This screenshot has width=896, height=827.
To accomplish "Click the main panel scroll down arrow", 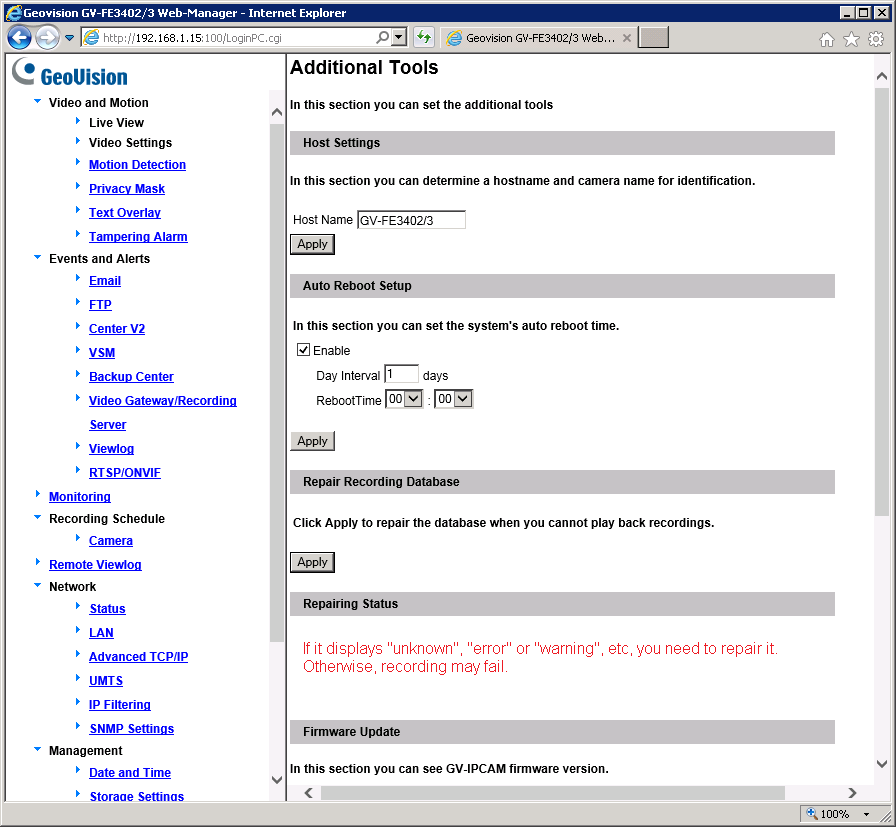I will click(x=882, y=764).
